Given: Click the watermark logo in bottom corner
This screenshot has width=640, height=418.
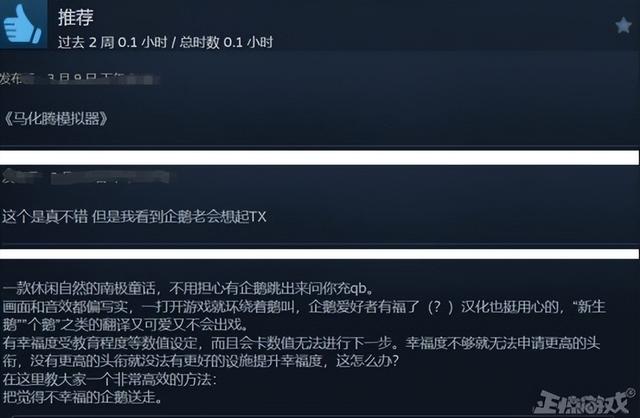Looking at the screenshot, I should 580,401.
